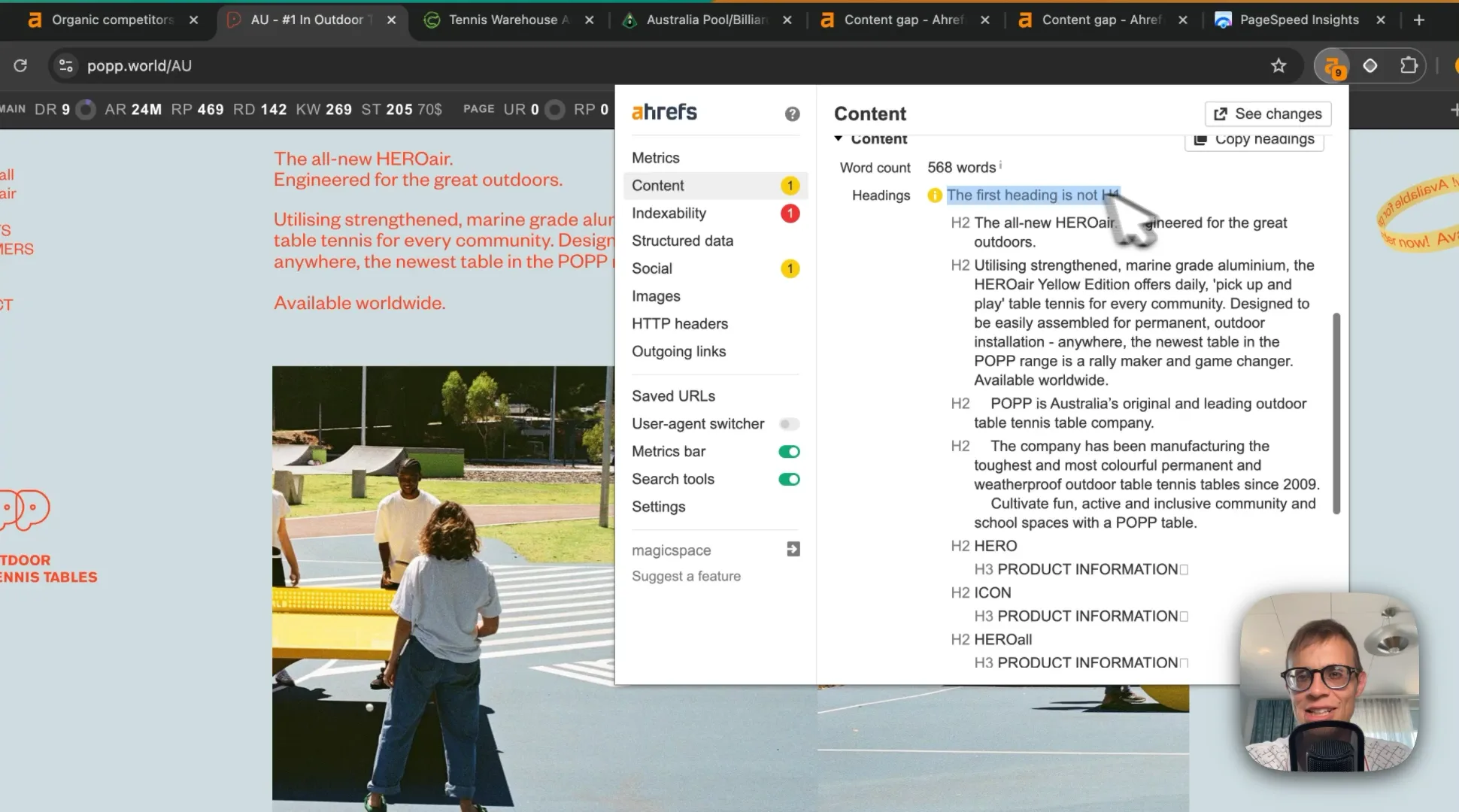Reload the page with the refresh icon

pyautogui.click(x=20, y=65)
